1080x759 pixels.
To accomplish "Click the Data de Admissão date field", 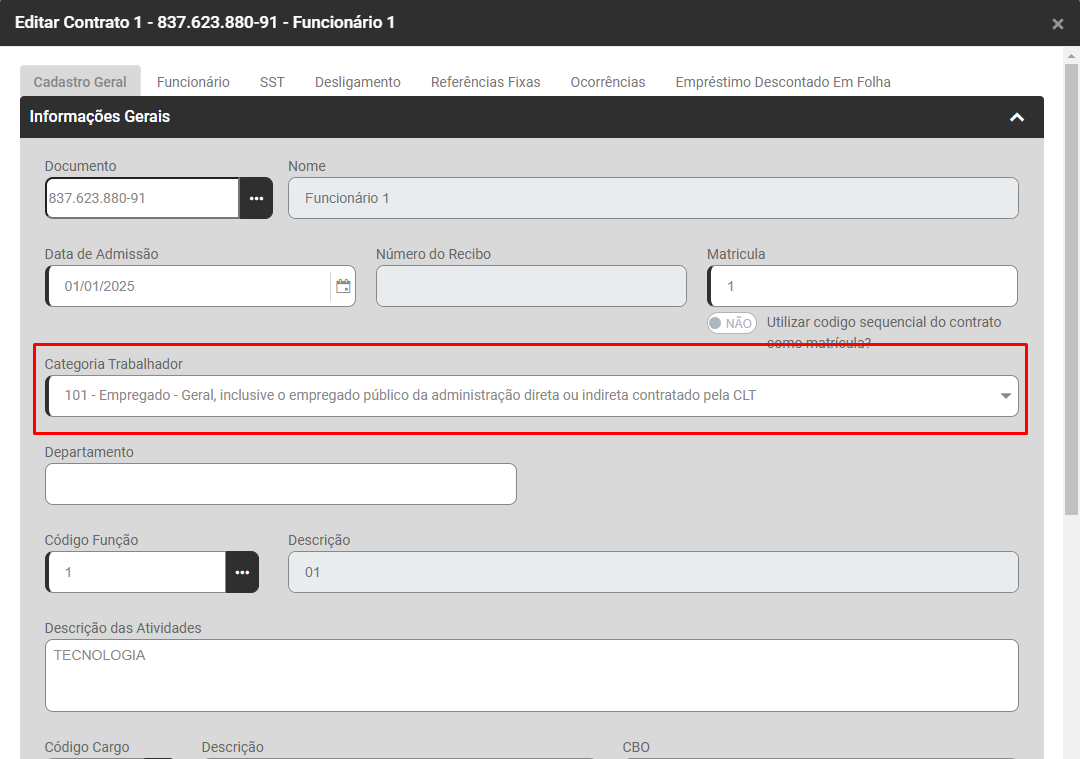I will 190,286.
